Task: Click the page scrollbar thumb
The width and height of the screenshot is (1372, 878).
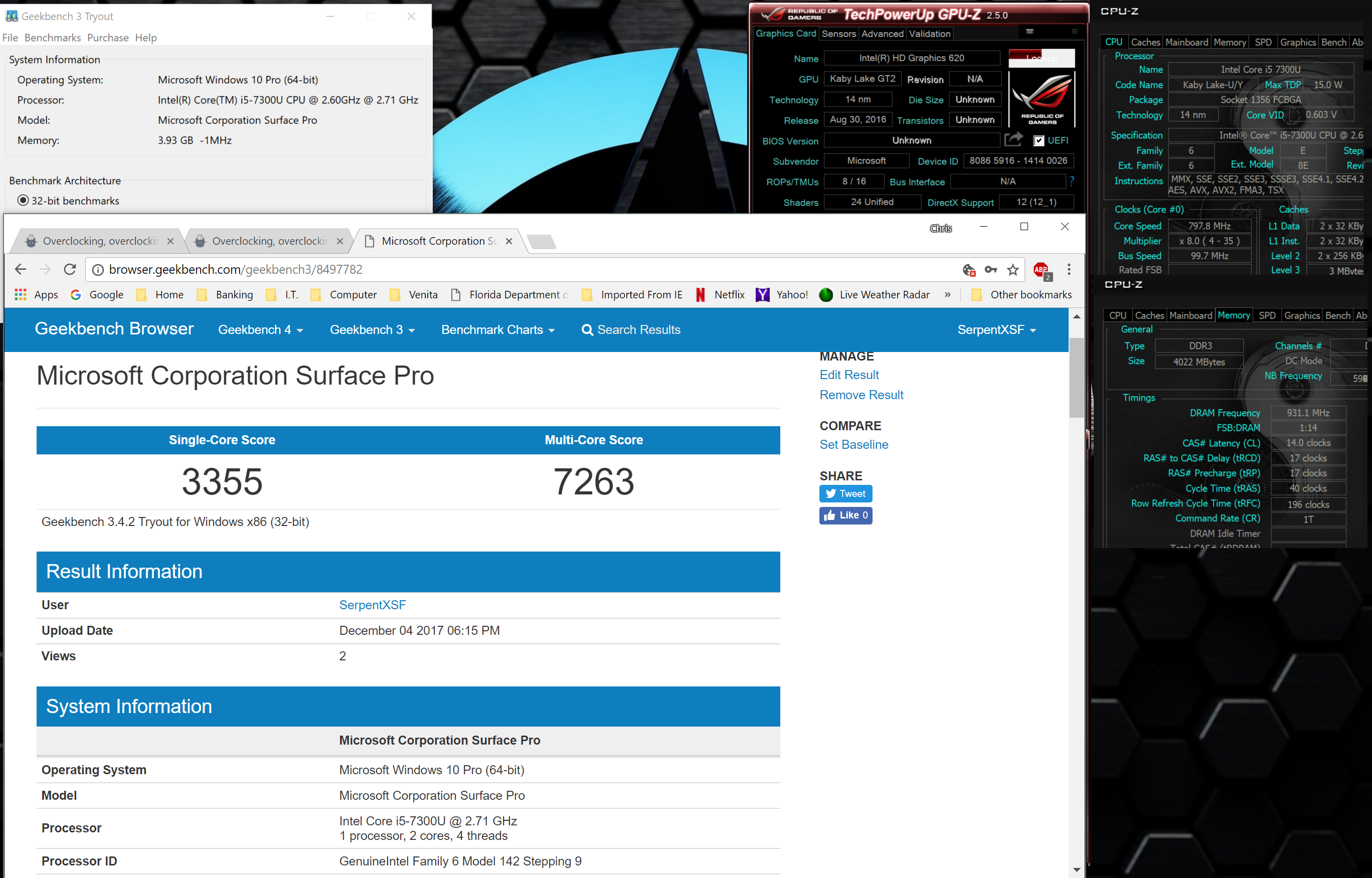Action: click(1076, 378)
